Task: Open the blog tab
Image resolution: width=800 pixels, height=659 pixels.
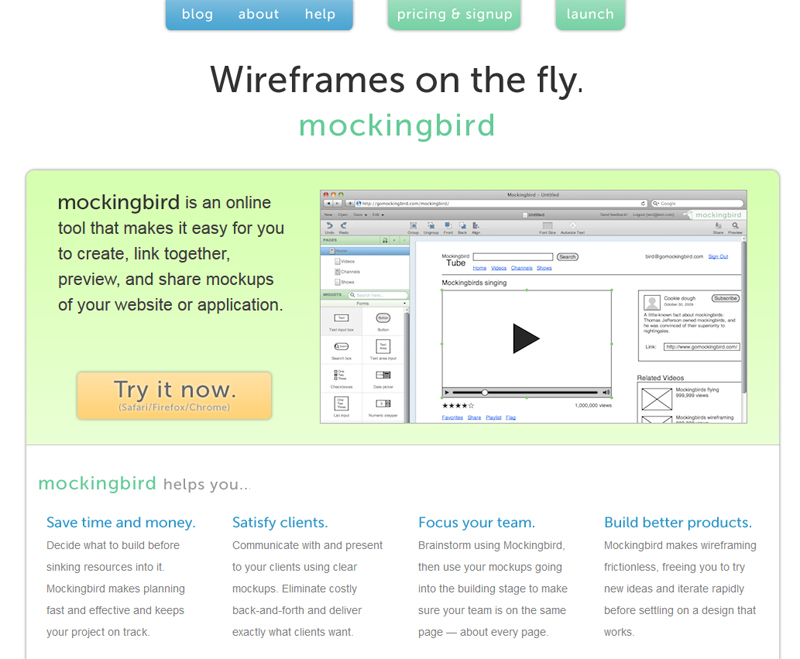Action: point(197,14)
